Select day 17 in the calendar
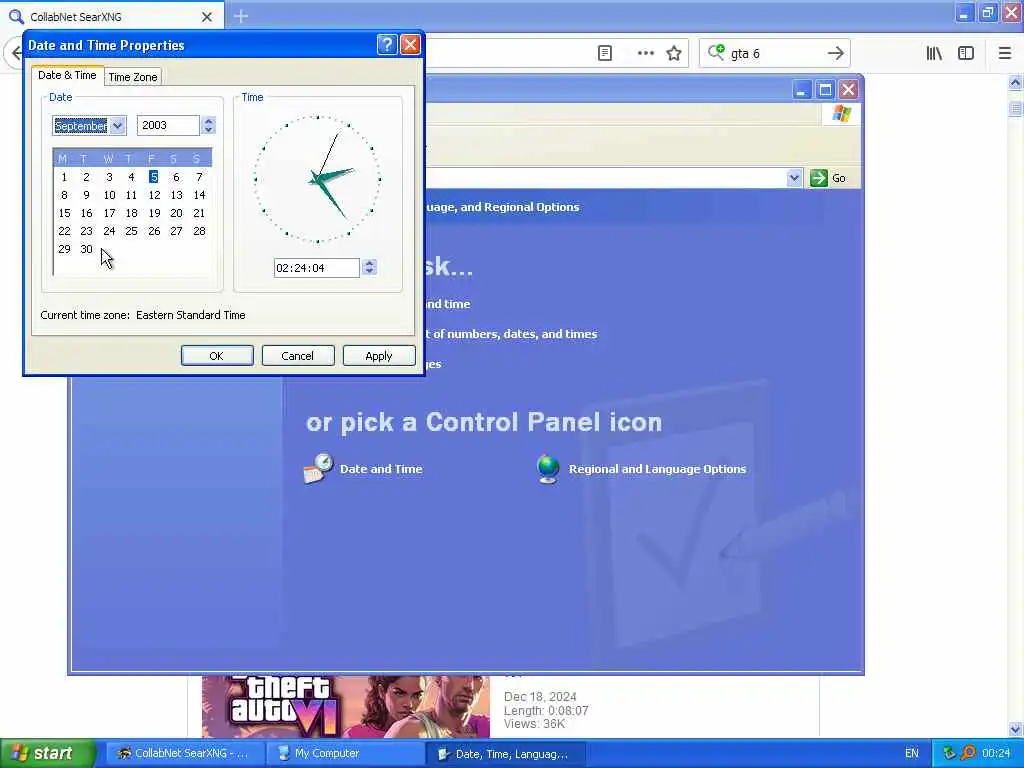The height and width of the screenshot is (768, 1024). [109, 213]
